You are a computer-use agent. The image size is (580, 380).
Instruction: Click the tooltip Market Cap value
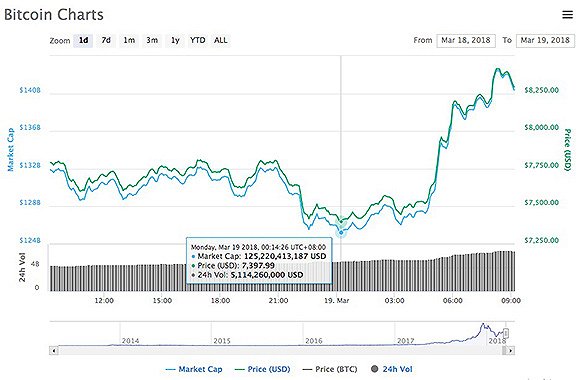pos(285,256)
